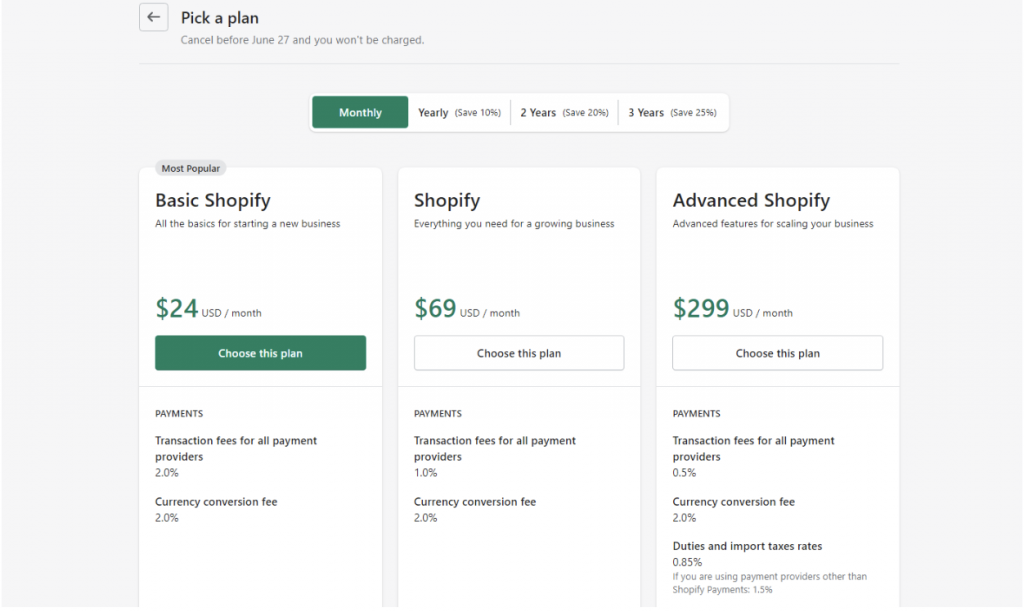Choose the Basic Shopify plan

tap(261, 353)
